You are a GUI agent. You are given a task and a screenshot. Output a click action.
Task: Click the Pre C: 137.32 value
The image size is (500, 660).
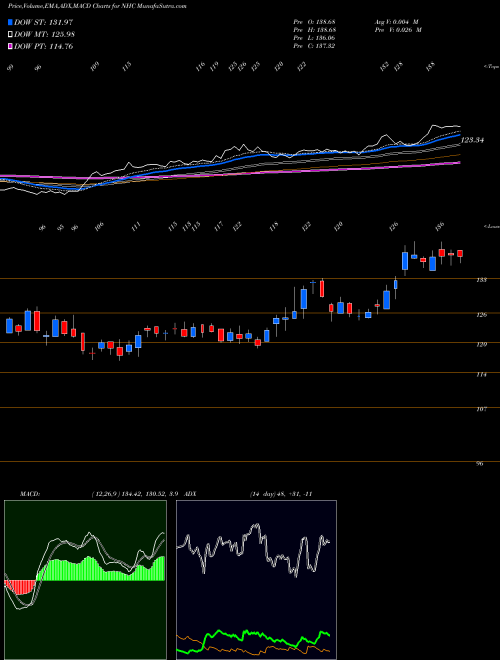tap(314, 46)
